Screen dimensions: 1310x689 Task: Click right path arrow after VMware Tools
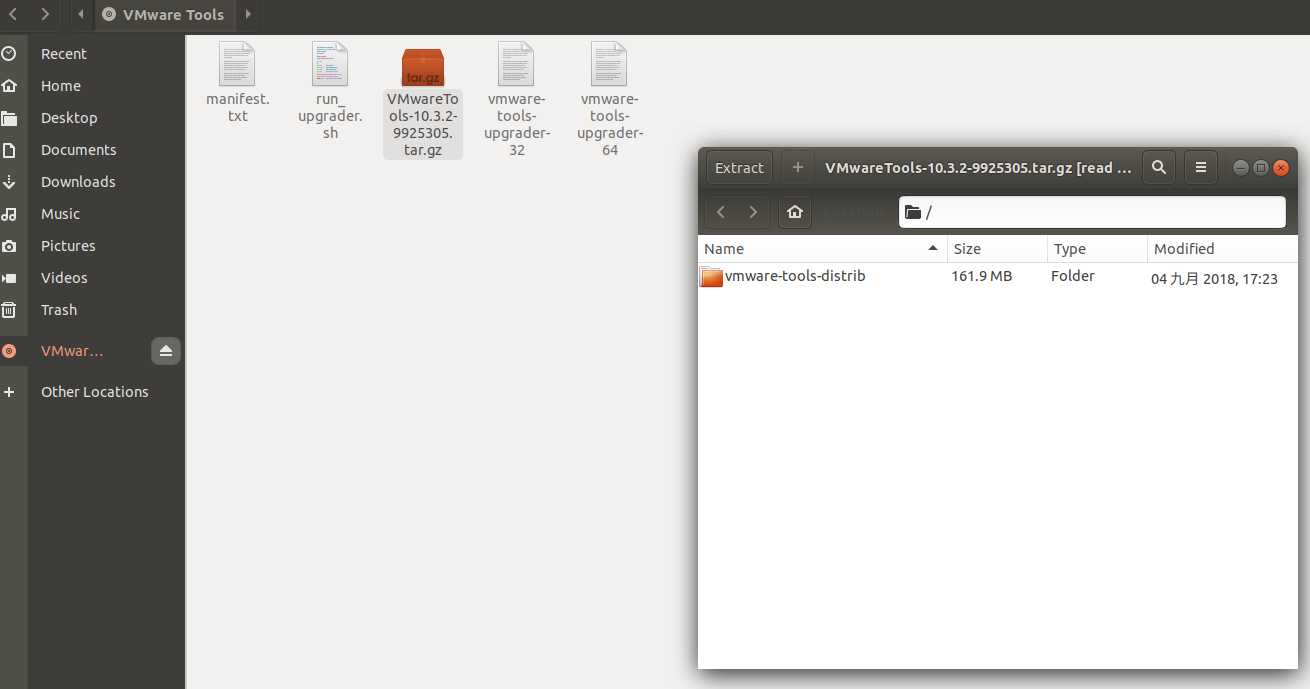248,14
